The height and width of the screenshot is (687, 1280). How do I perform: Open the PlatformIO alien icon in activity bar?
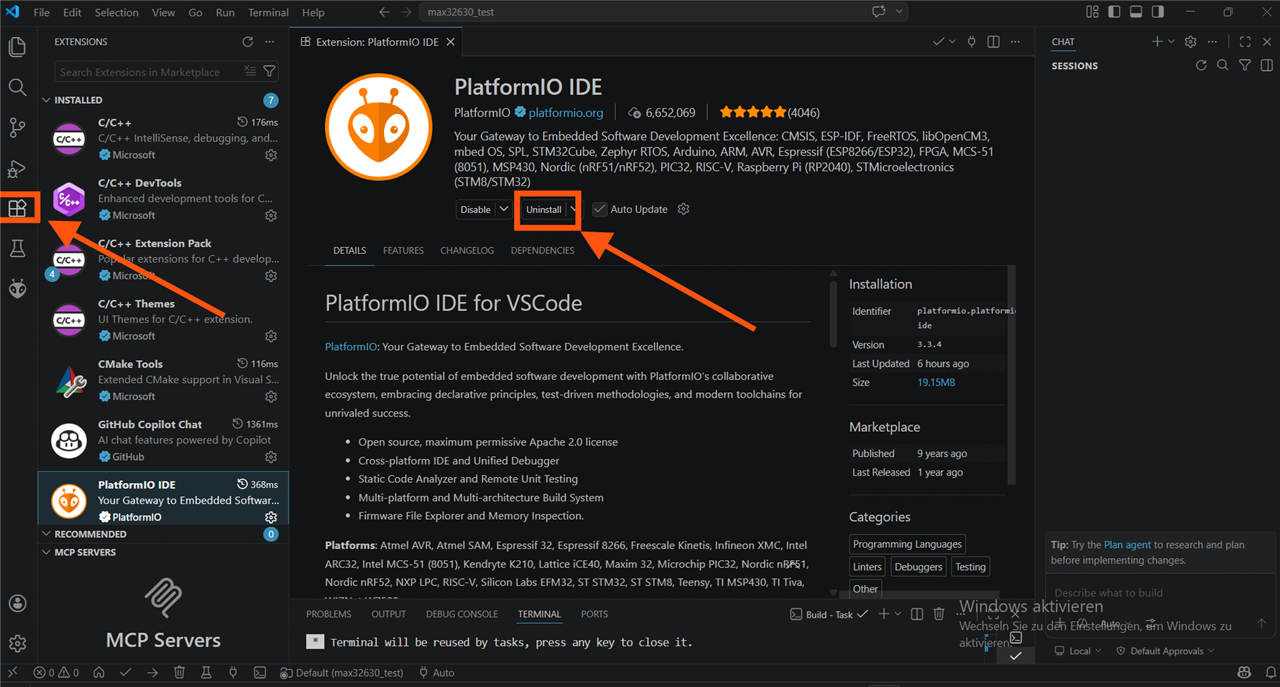17,289
